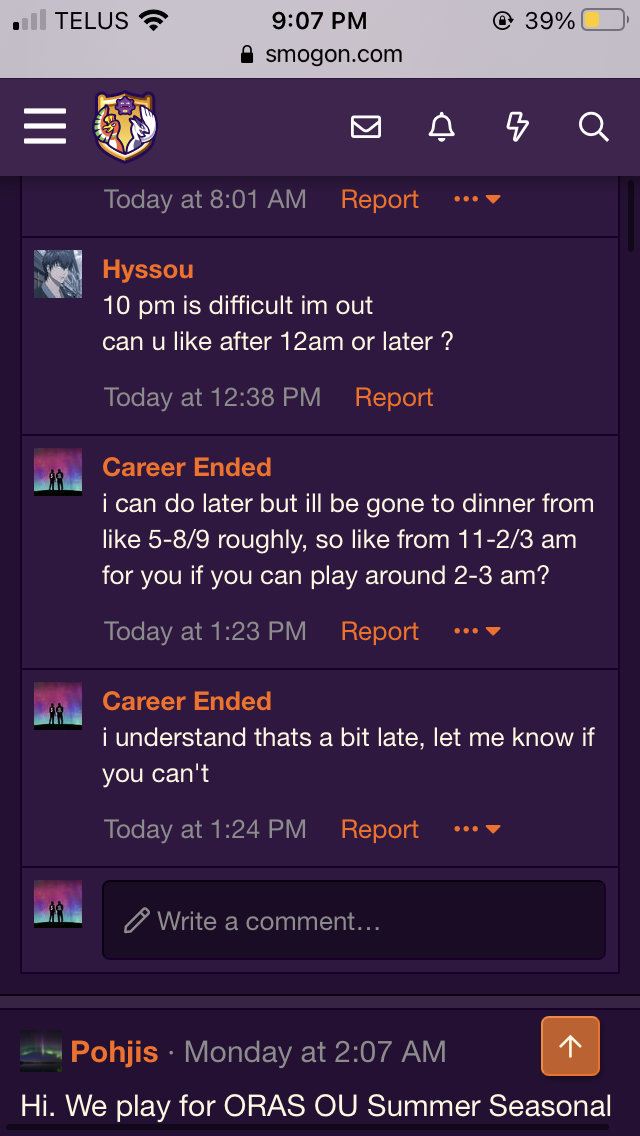
Task: Open Hyssou's profile name link
Action: [x=148, y=270]
